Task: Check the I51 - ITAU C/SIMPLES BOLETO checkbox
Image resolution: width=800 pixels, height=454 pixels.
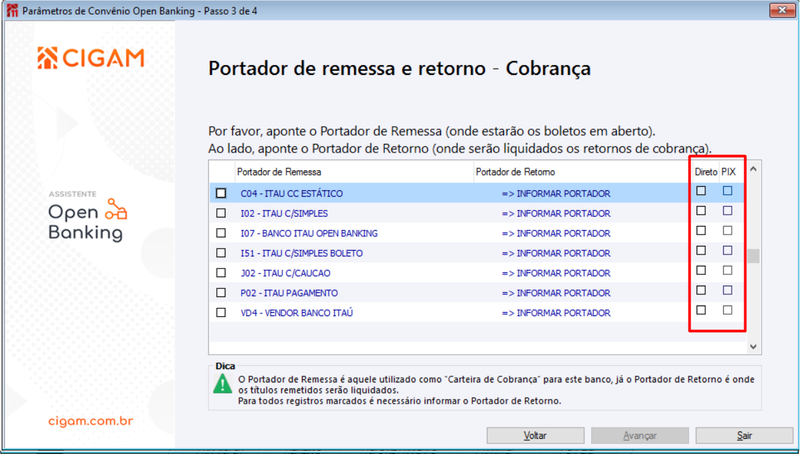Action: pyautogui.click(x=221, y=253)
